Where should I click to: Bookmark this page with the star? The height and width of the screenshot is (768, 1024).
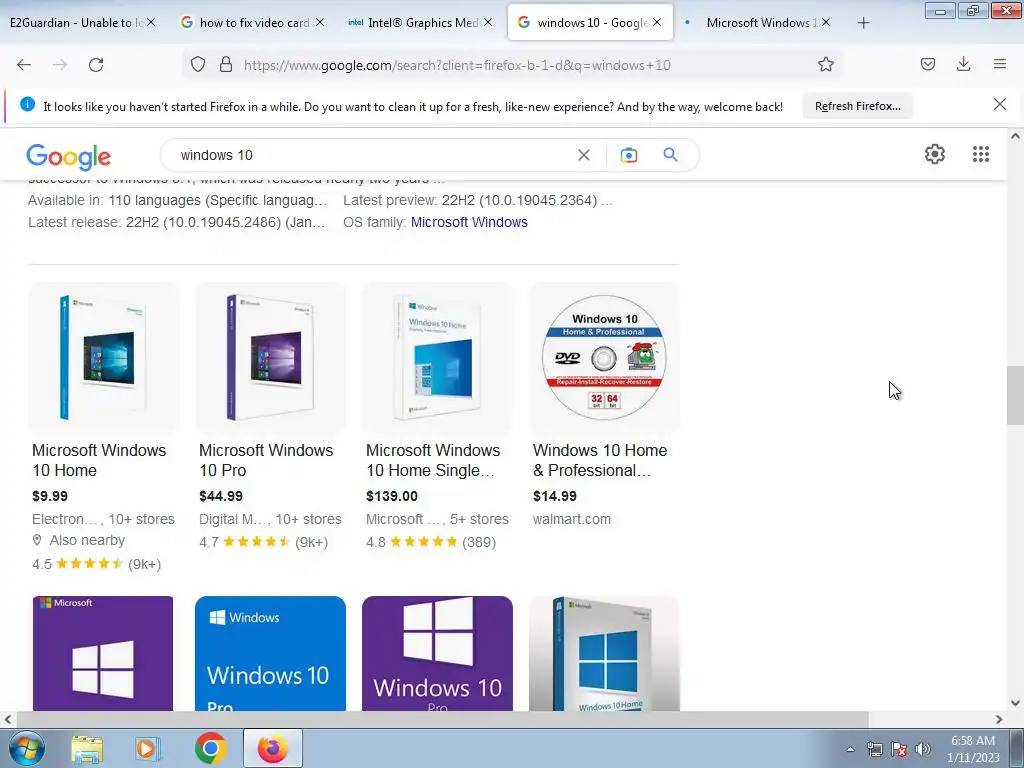pos(825,64)
